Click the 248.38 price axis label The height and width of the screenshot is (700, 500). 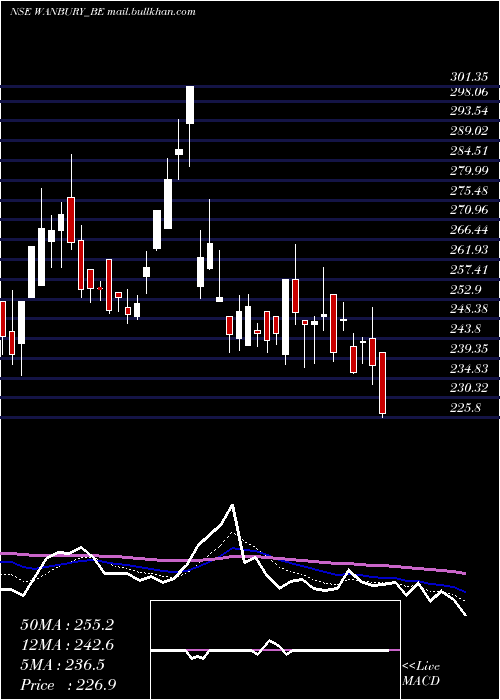pos(469,309)
